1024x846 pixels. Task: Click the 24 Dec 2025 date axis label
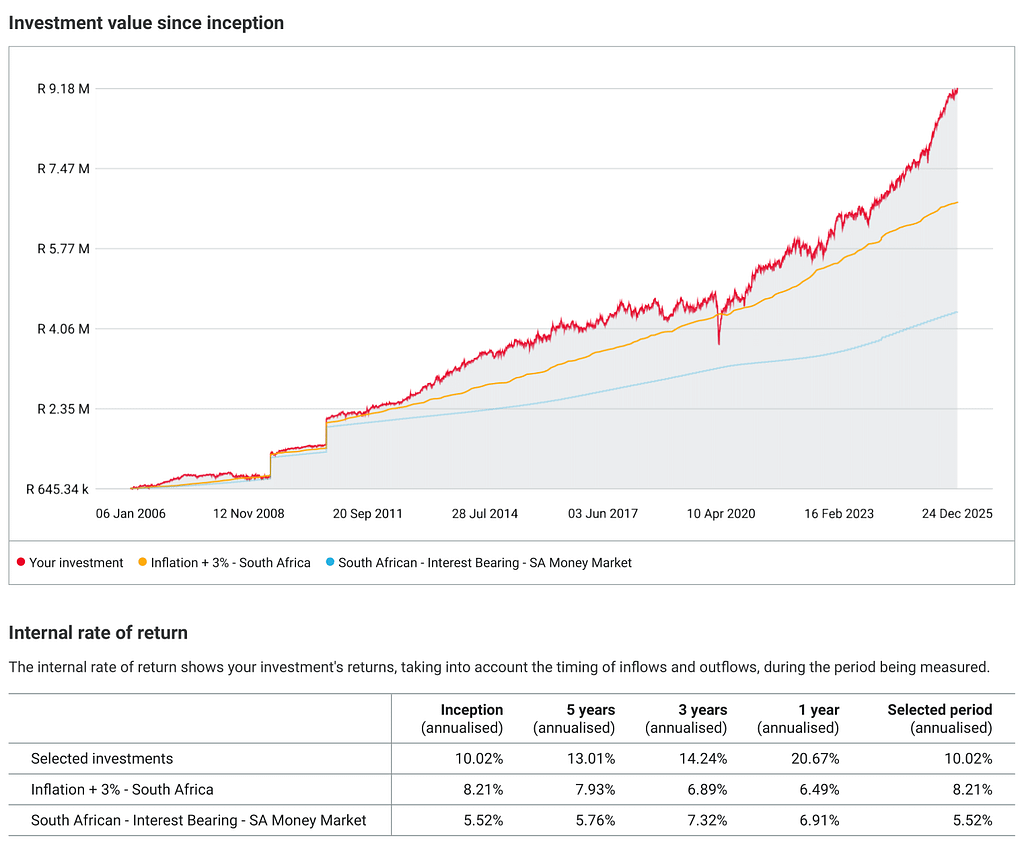click(957, 513)
